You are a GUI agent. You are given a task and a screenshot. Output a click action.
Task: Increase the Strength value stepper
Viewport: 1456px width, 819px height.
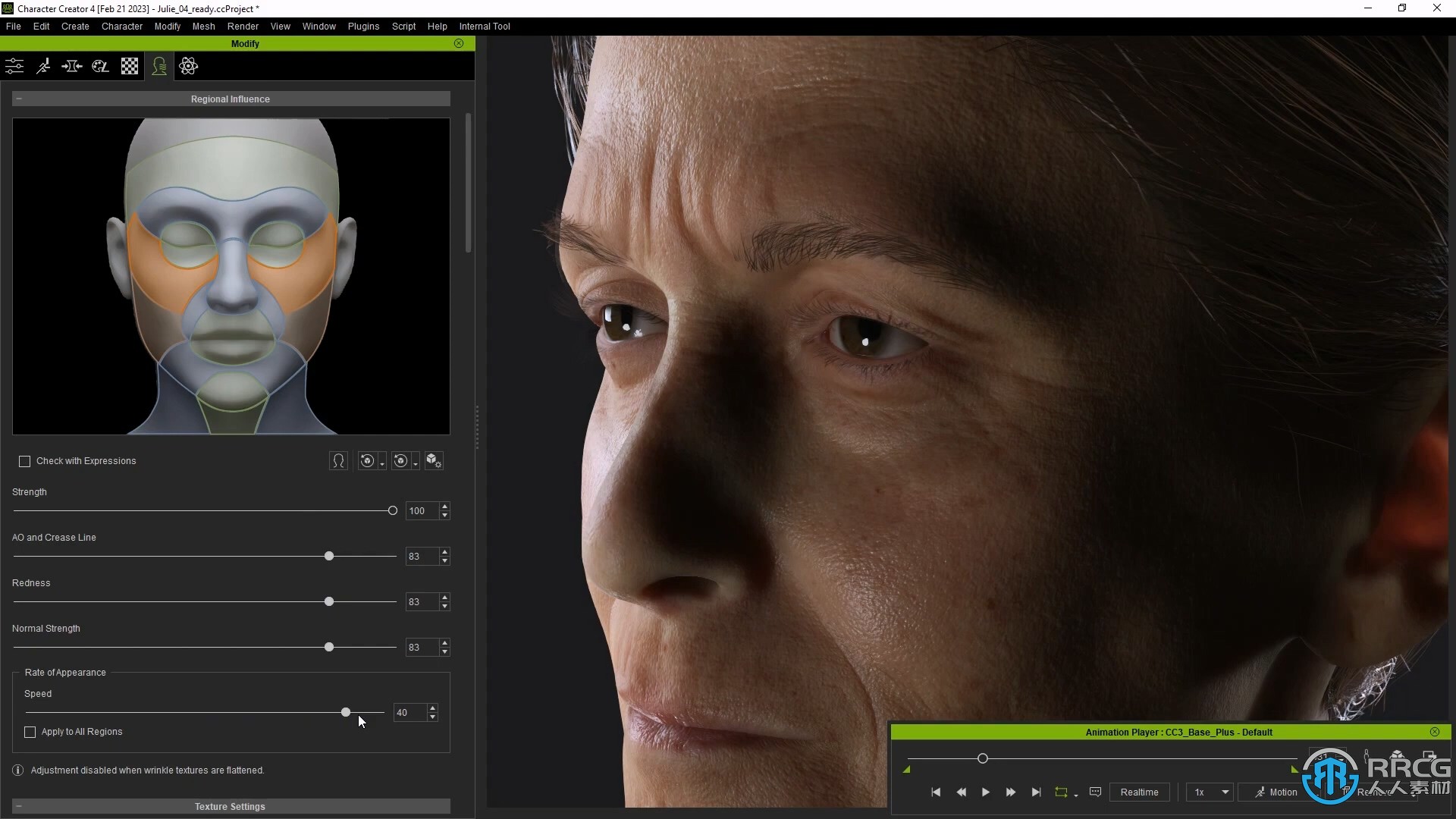point(445,507)
